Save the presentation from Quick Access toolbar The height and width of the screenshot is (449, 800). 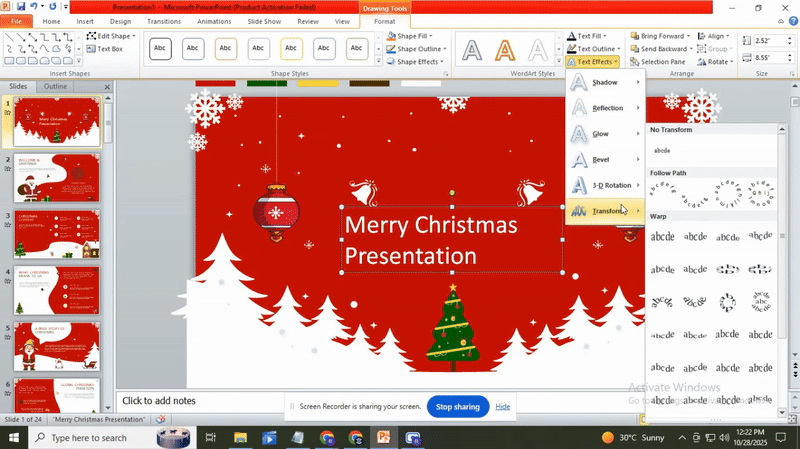tap(21, 7)
